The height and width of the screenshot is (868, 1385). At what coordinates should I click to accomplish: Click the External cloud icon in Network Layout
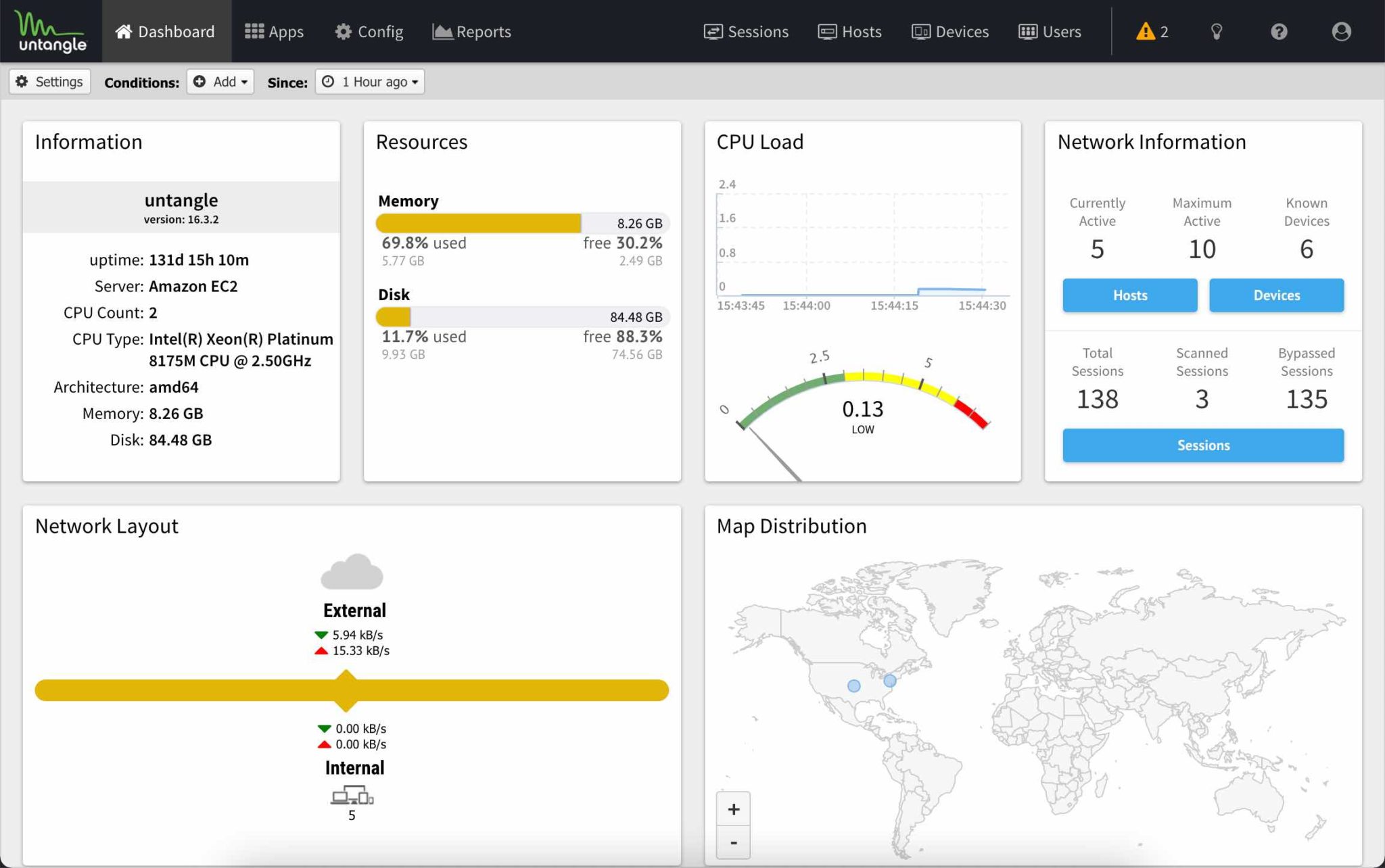point(352,572)
